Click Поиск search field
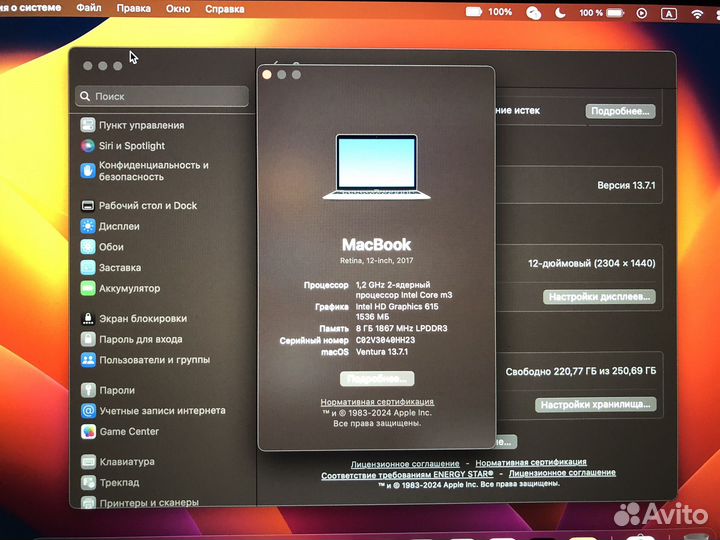The height and width of the screenshot is (540, 720). point(162,96)
